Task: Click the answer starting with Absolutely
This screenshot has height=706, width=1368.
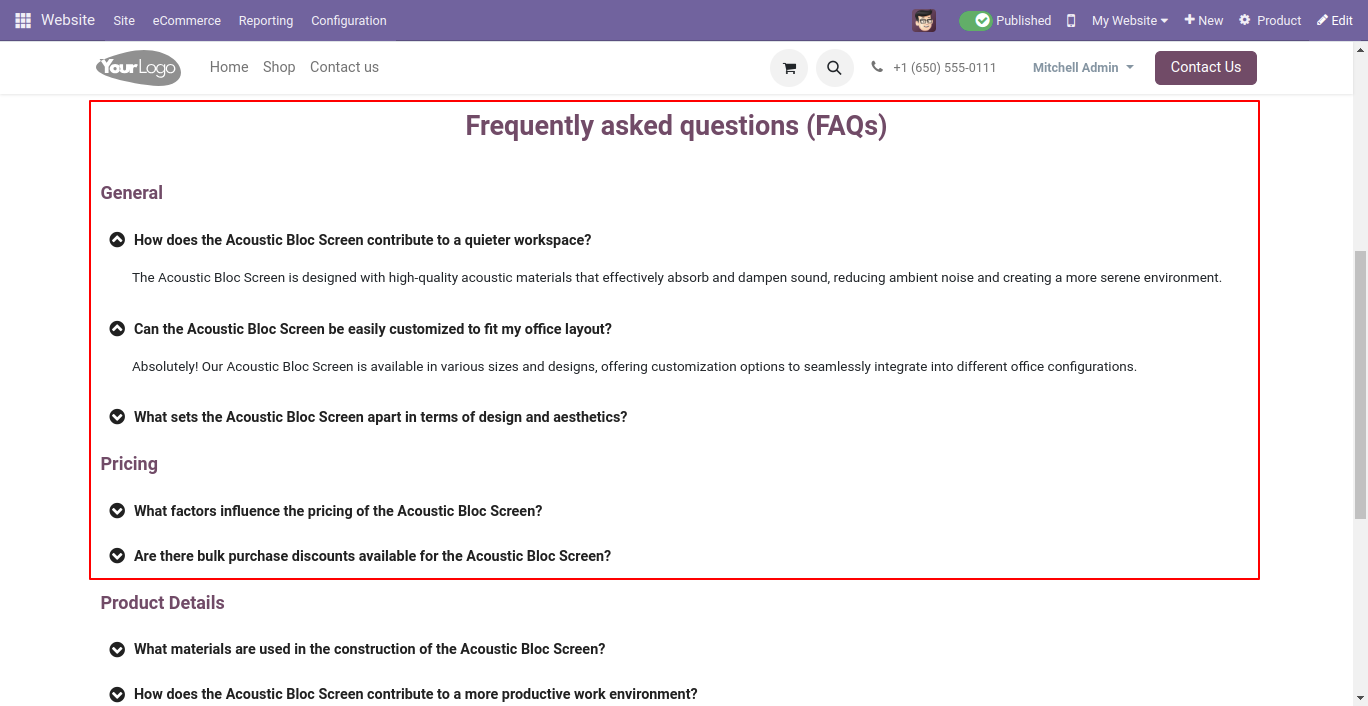Action: (634, 367)
